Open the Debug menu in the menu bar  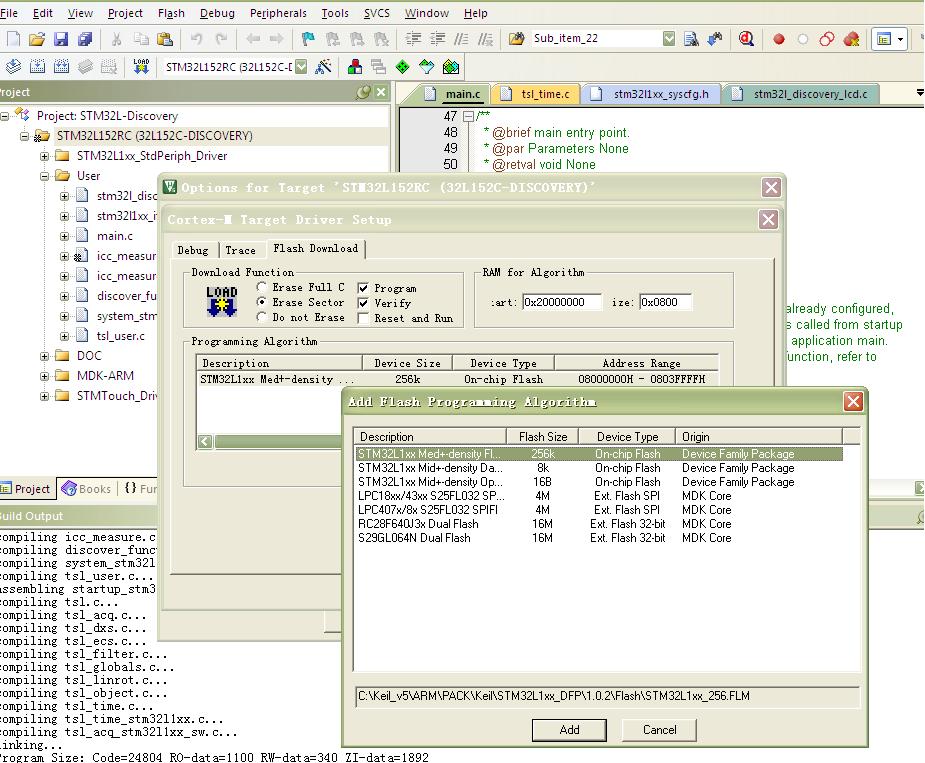point(217,13)
